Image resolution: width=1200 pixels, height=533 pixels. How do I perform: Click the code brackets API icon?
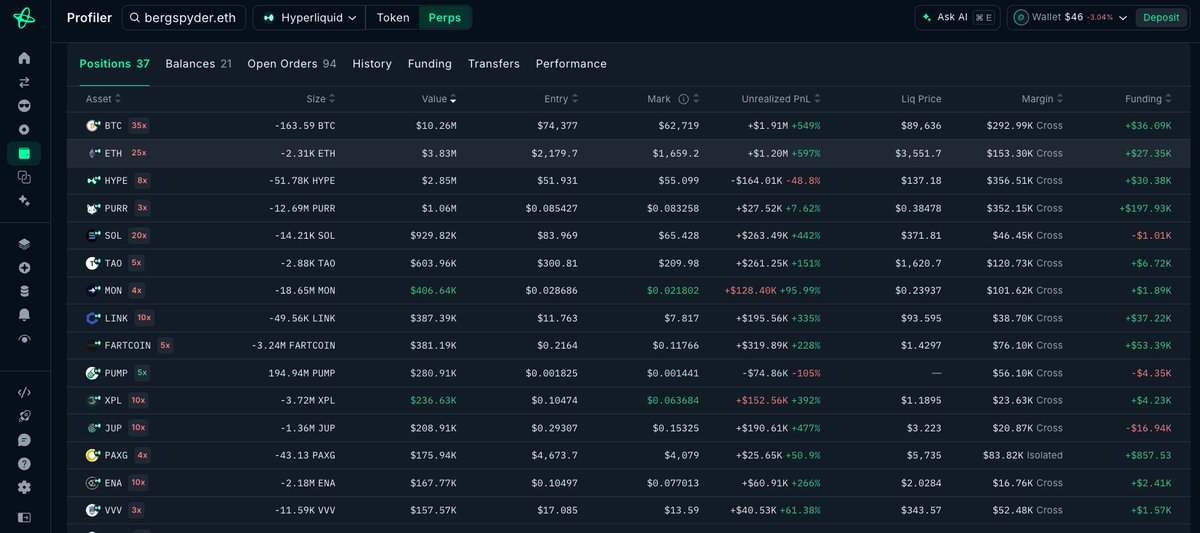click(x=24, y=392)
